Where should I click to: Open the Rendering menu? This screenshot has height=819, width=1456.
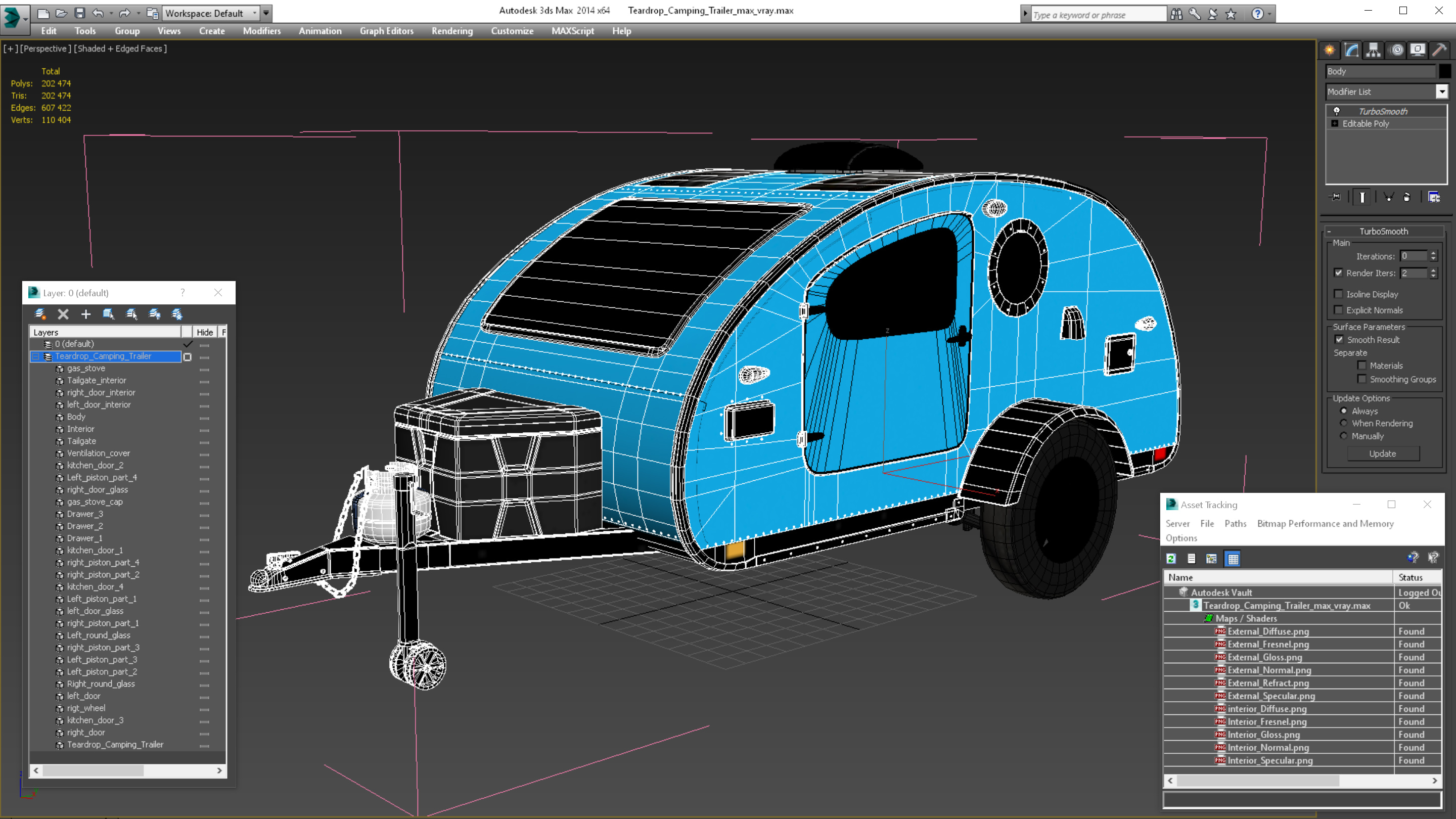pos(451,31)
